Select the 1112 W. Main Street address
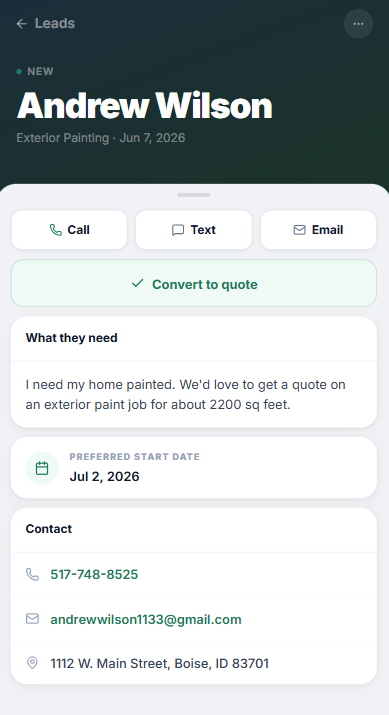 tap(160, 663)
